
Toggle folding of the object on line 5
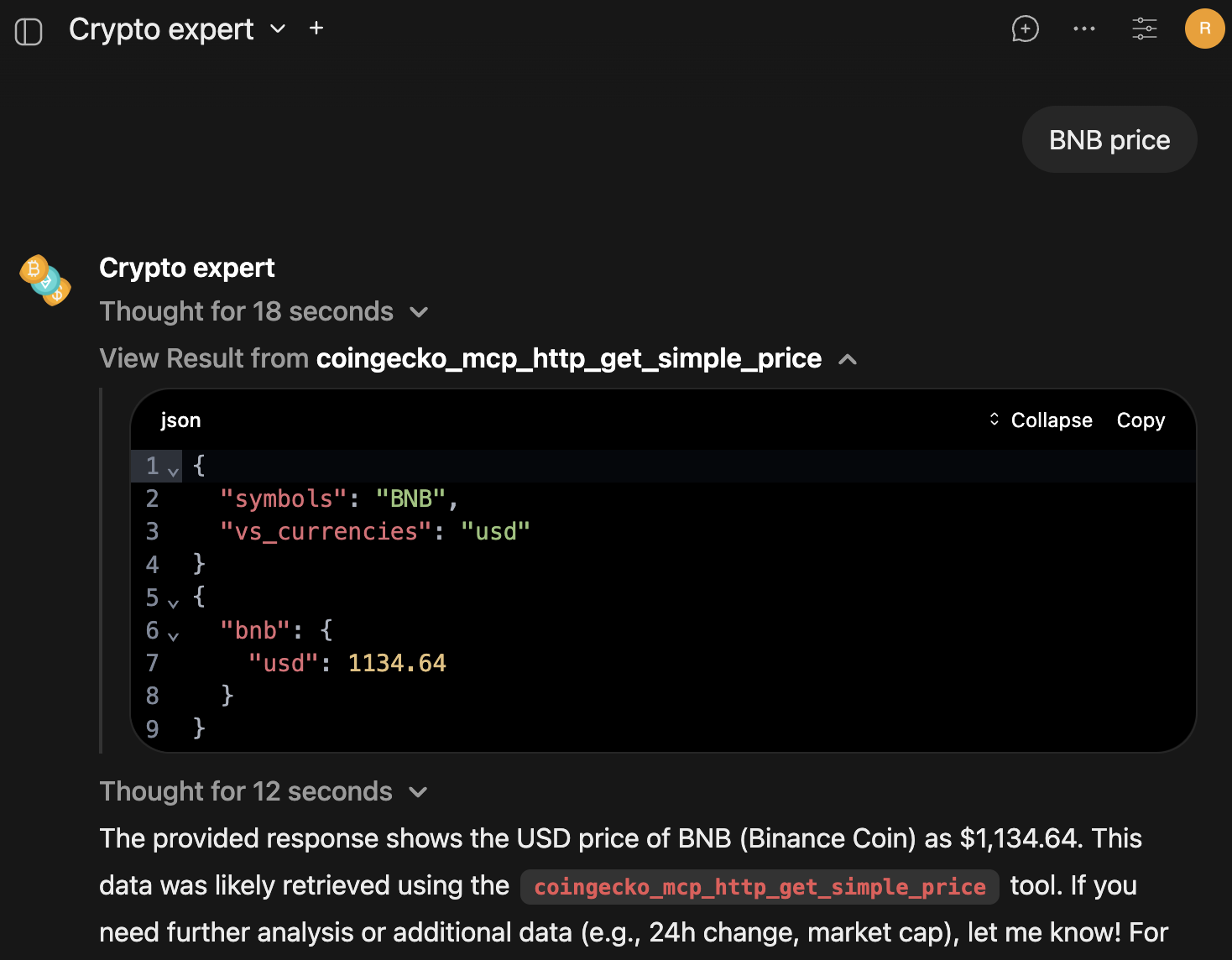pyautogui.click(x=174, y=603)
